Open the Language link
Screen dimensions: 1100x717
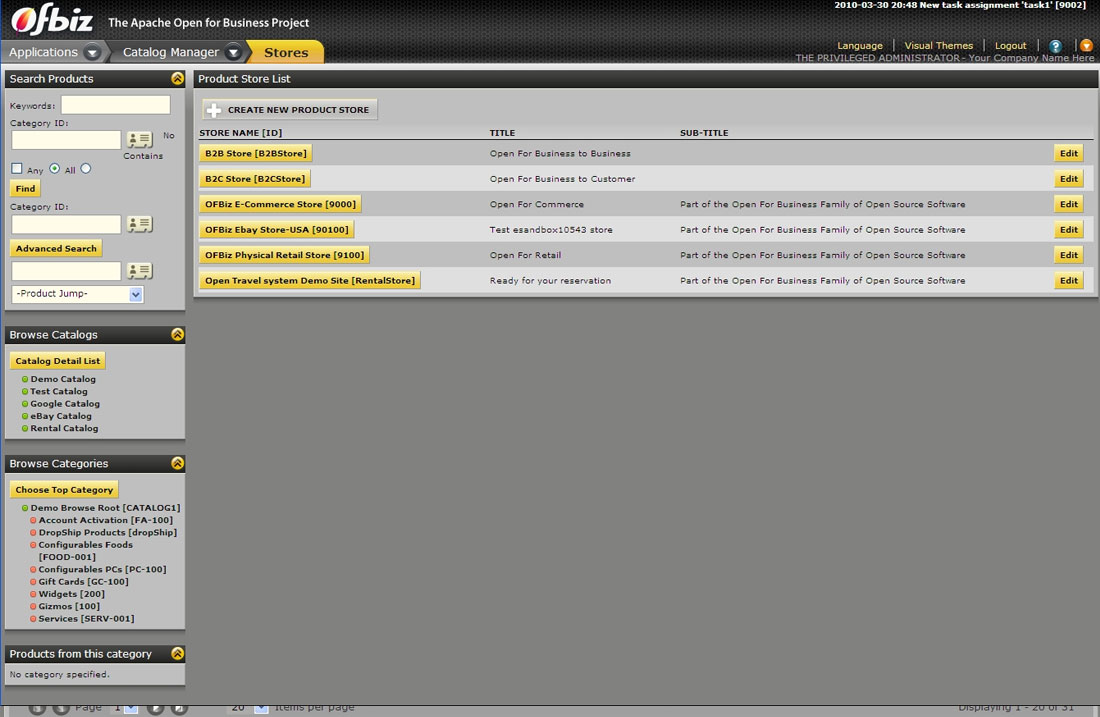[860, 46]
